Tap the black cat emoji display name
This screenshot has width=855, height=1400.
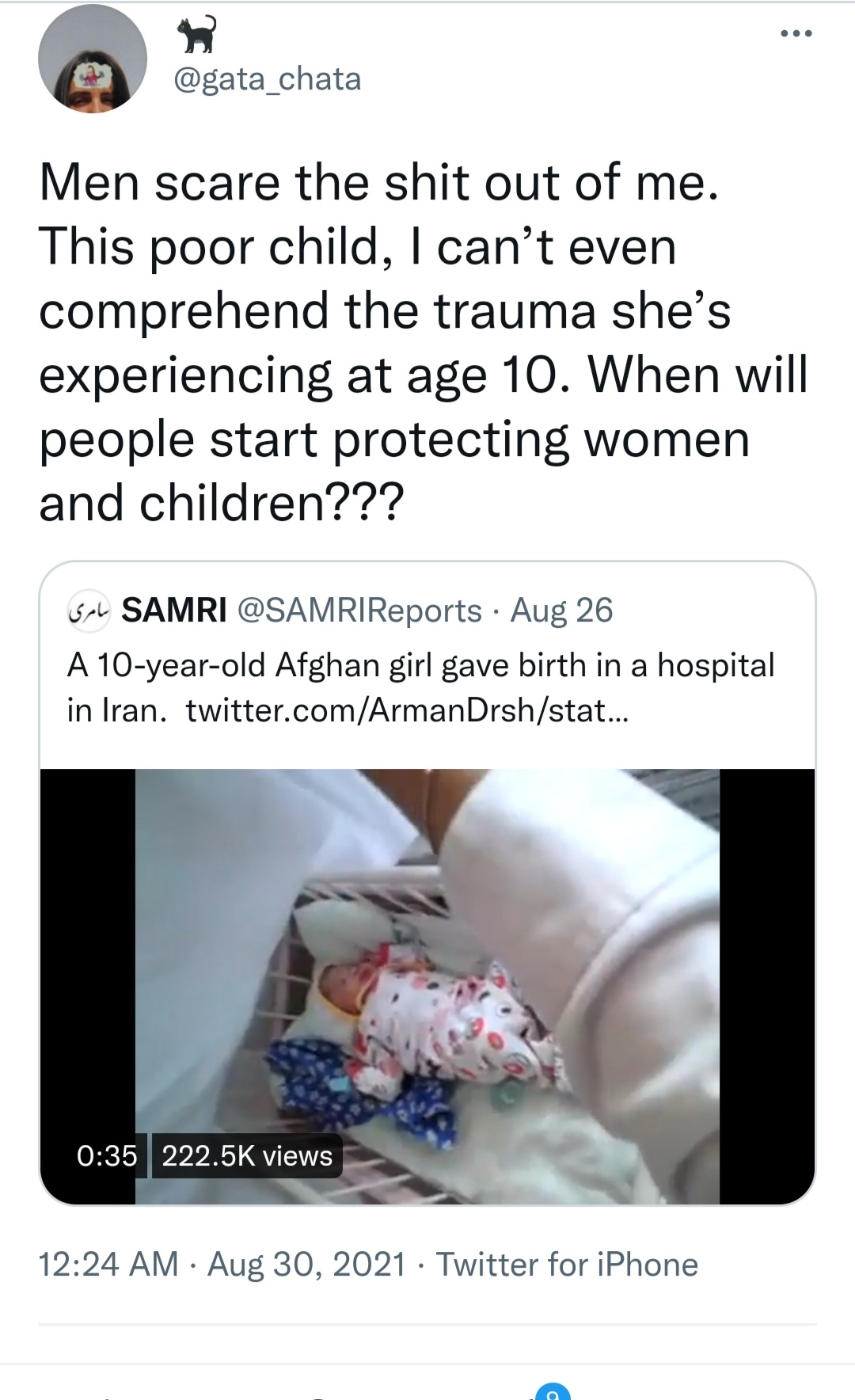pyautogui.click(x=196, y=34)
